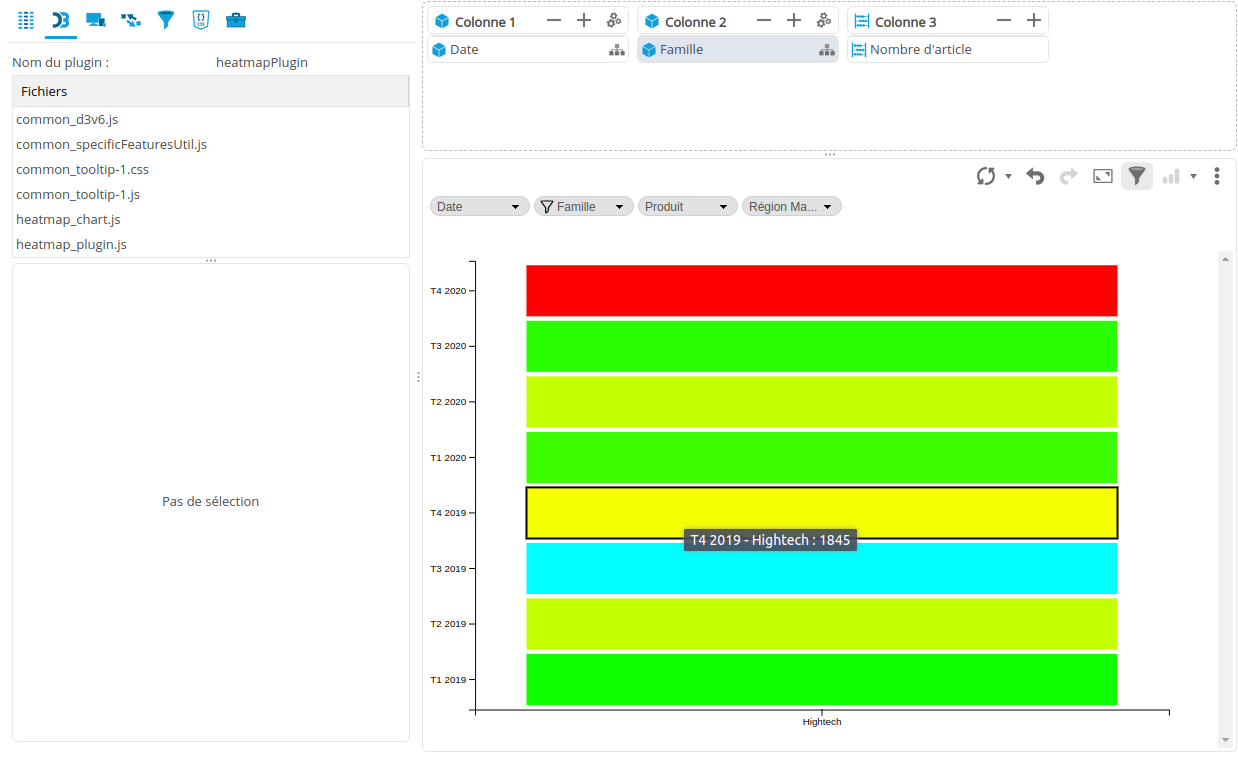Click the interactions arrows icon
Screen dimensions: 1238x761
130,20
